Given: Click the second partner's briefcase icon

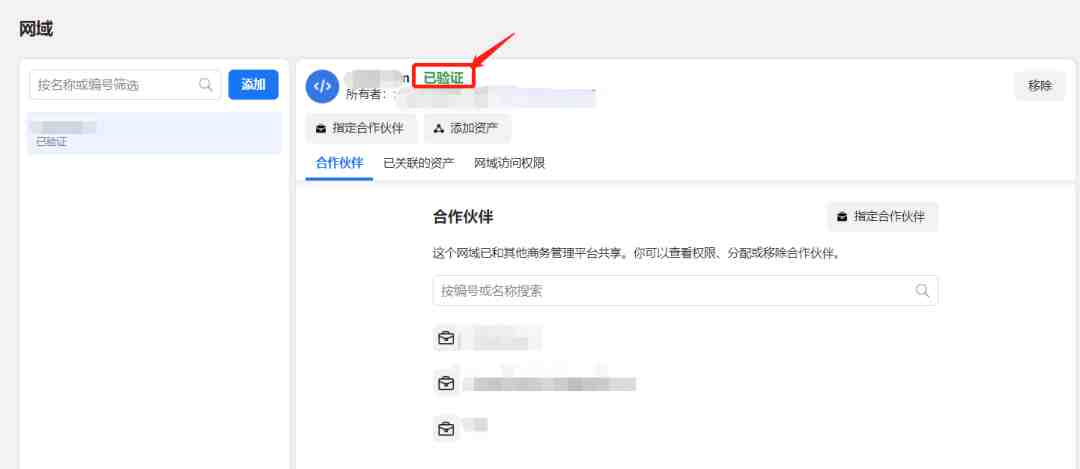Looking at the screenshot, I should point(446,384).
